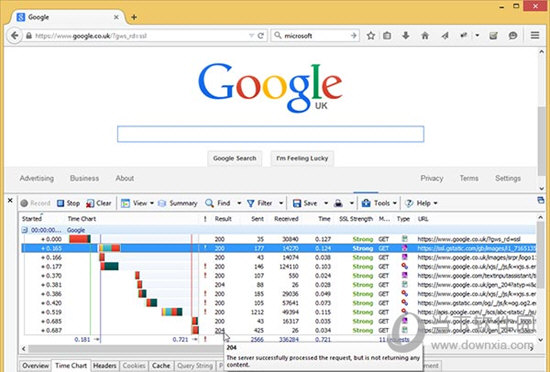Open the Terms footer link

coord(469,178)
